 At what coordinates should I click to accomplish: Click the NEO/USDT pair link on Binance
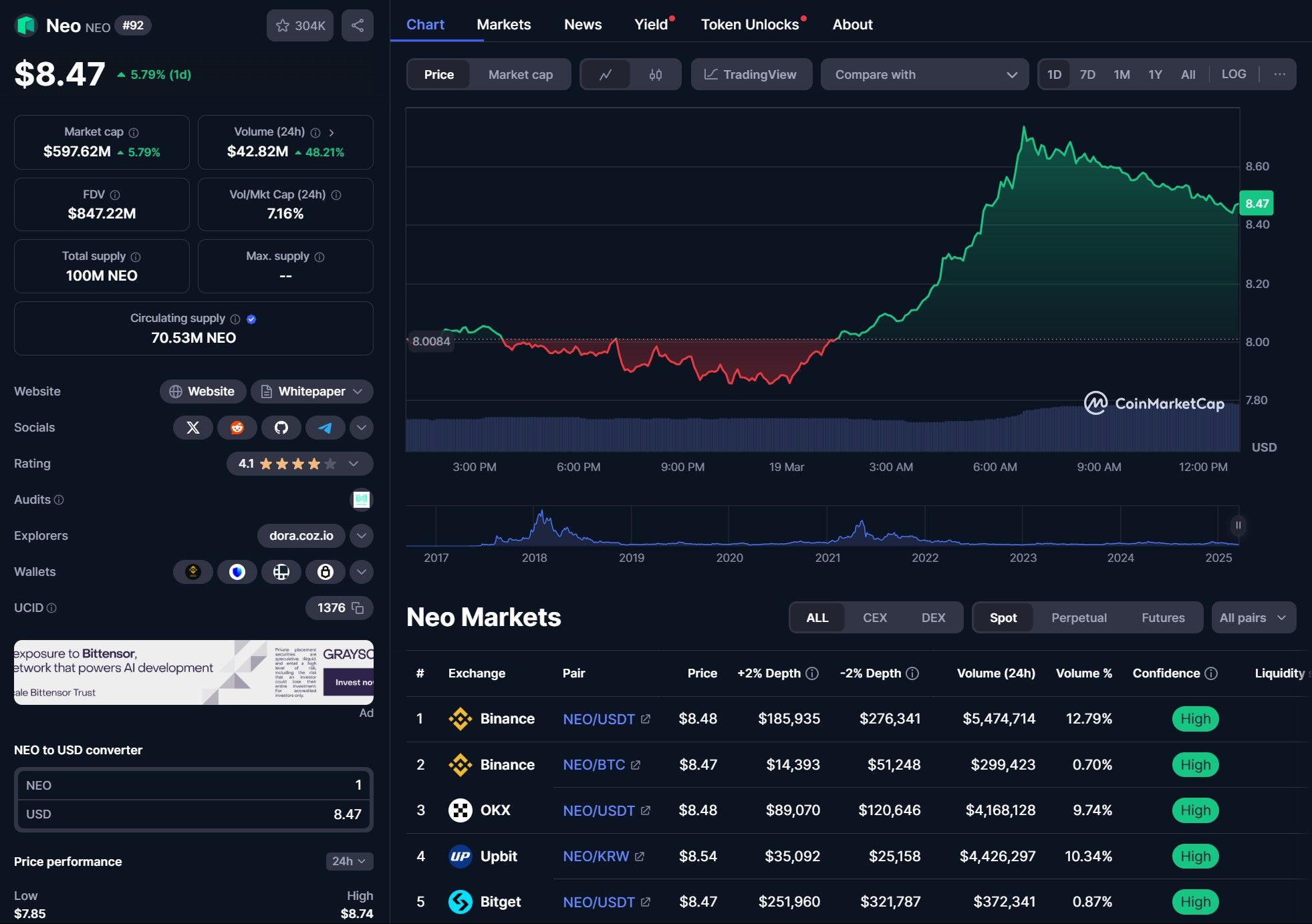pos(599,720)
